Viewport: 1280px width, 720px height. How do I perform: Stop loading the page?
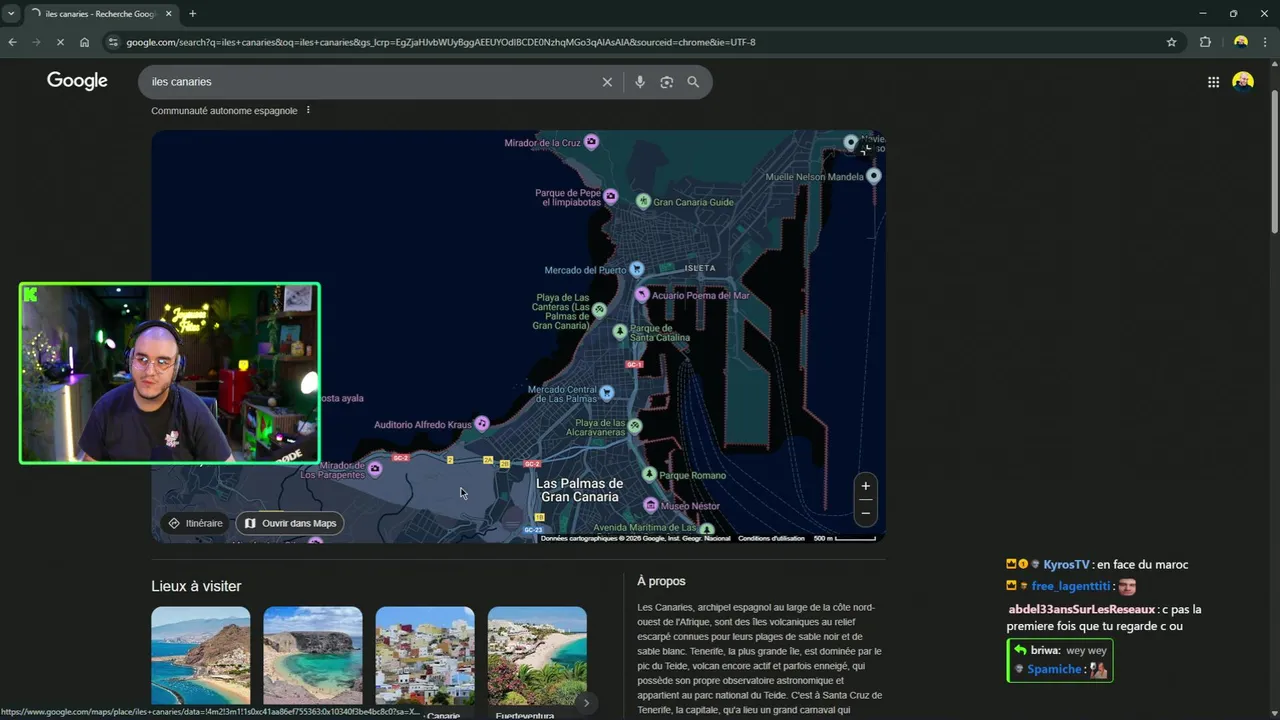coord(60,42)
